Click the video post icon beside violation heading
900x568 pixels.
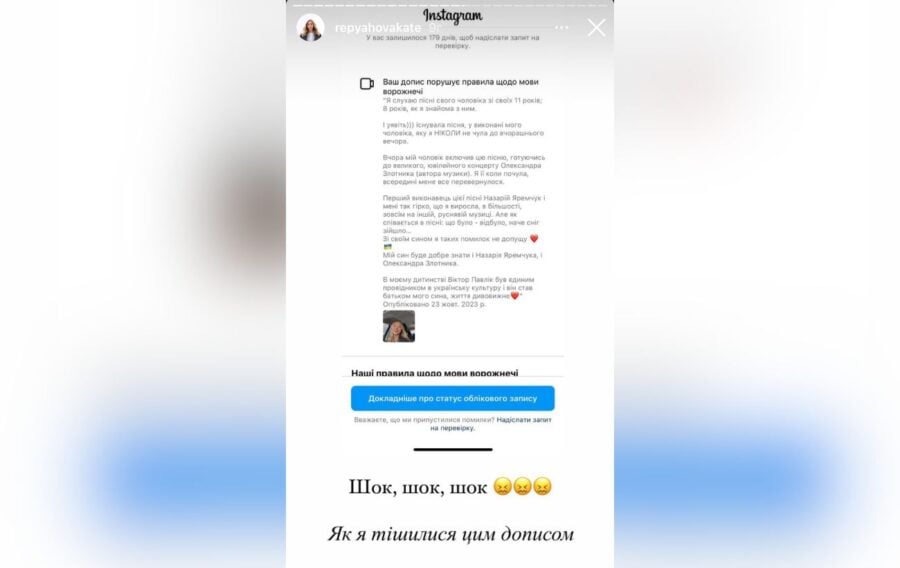pos(367,84)
